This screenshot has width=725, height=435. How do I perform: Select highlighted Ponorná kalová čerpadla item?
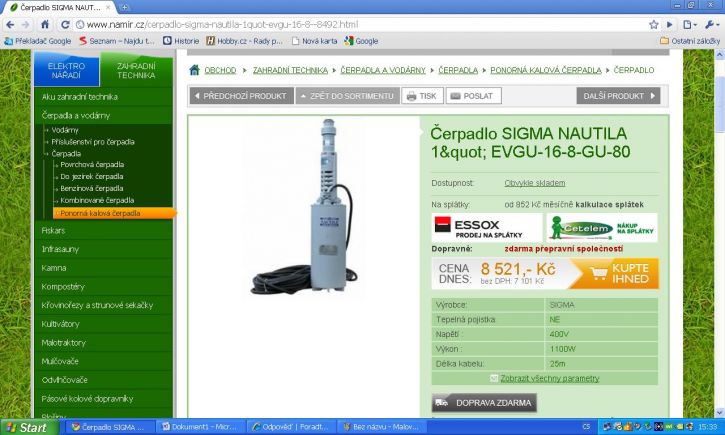[x=114, y=213]
